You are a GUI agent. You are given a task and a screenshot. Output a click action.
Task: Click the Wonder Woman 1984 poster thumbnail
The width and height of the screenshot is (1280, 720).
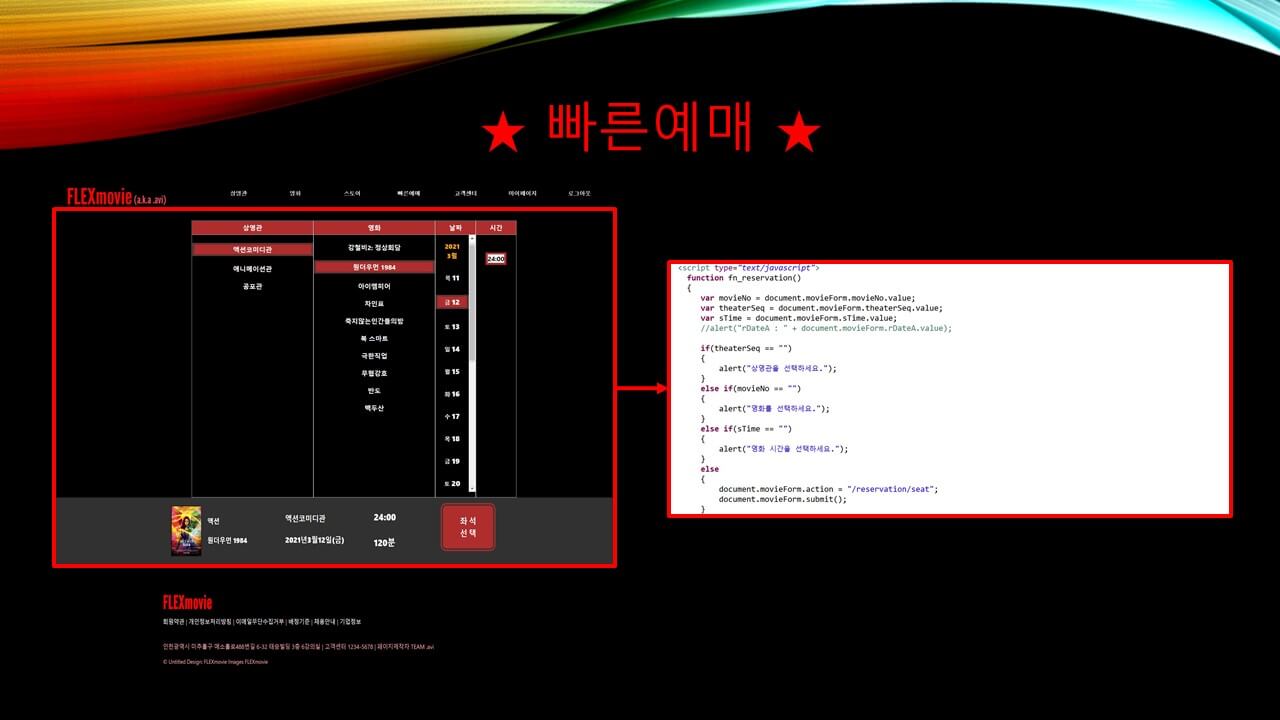(x=186, y=531)
